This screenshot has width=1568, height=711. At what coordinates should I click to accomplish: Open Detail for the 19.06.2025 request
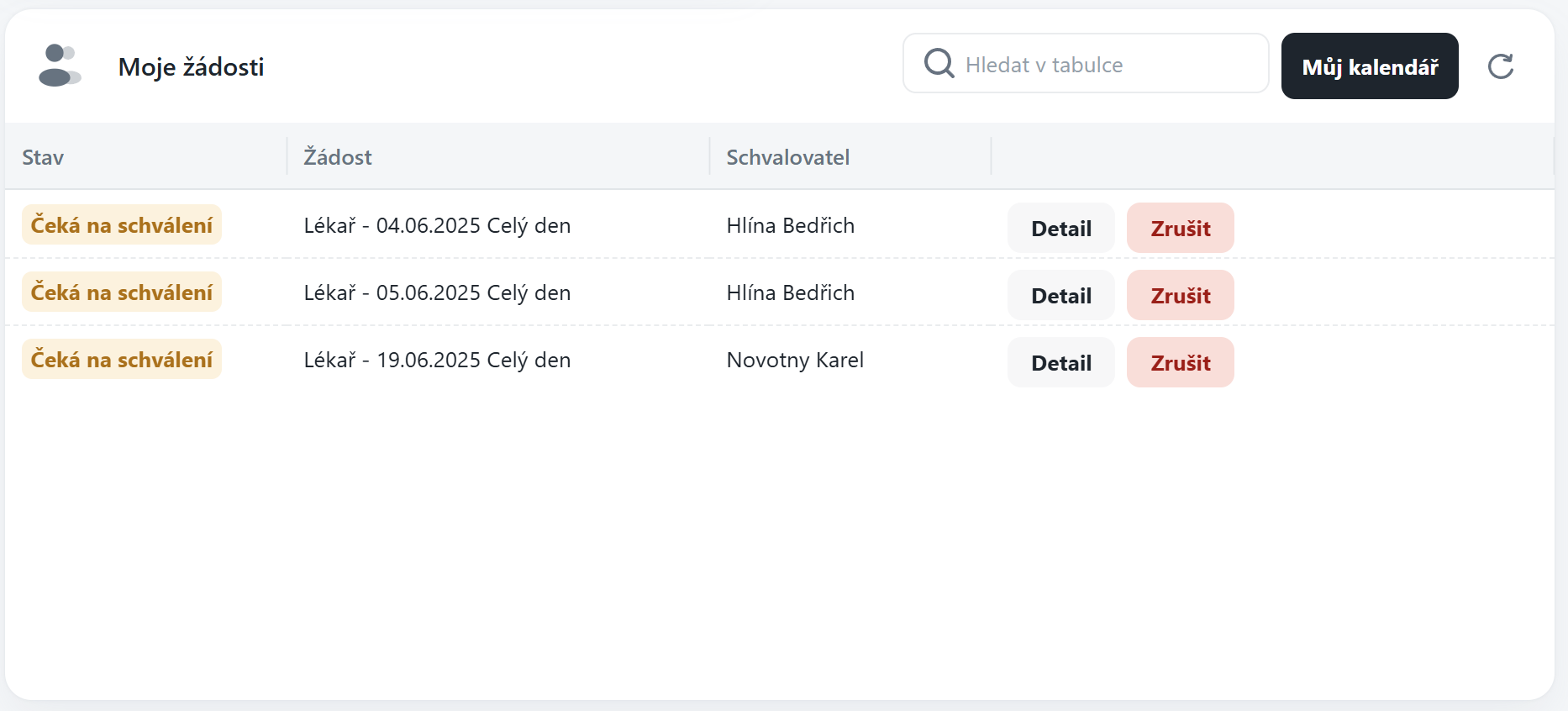tap(1060, 363)
